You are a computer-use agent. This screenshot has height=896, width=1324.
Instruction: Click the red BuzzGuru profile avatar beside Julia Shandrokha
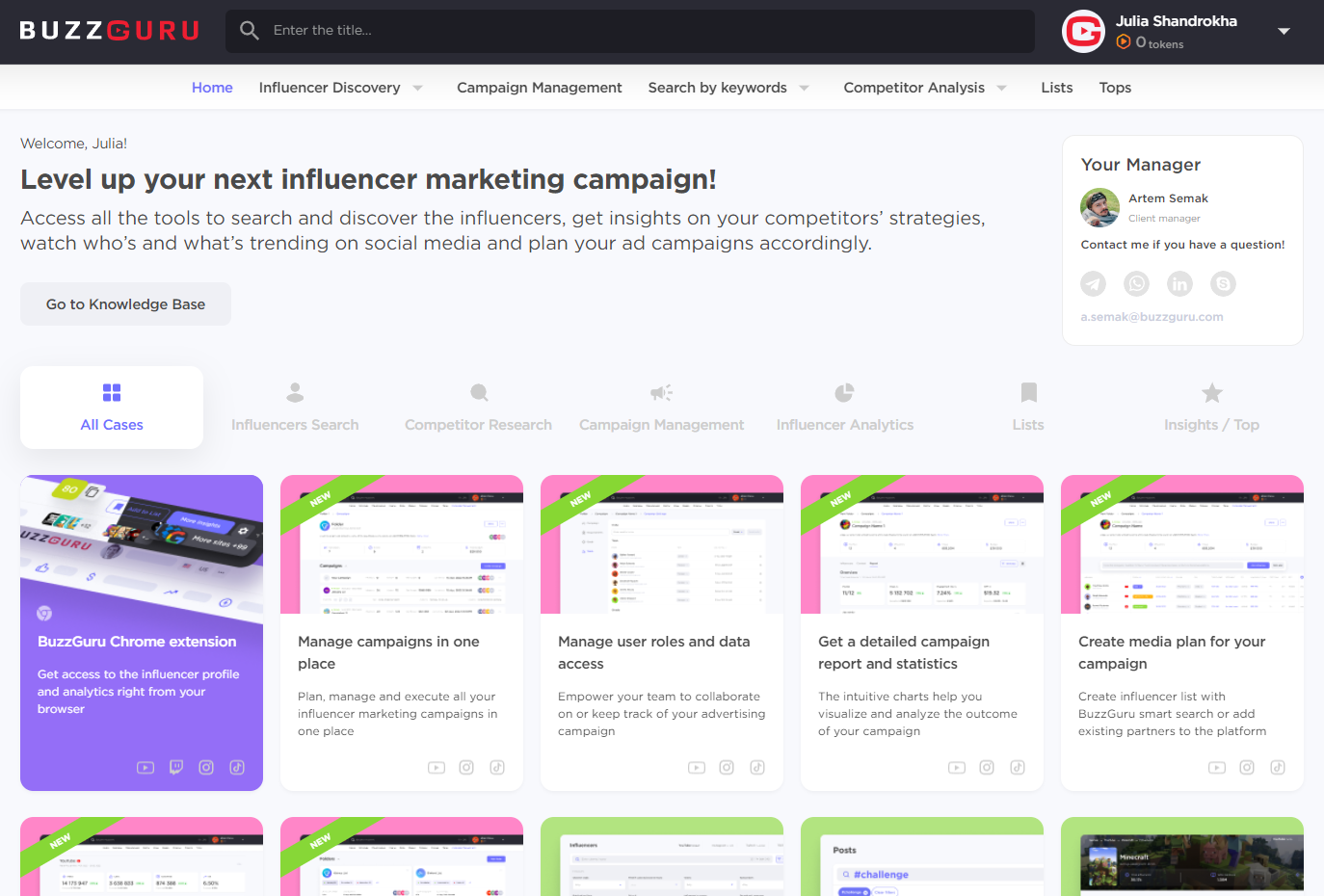point(1083,32)
